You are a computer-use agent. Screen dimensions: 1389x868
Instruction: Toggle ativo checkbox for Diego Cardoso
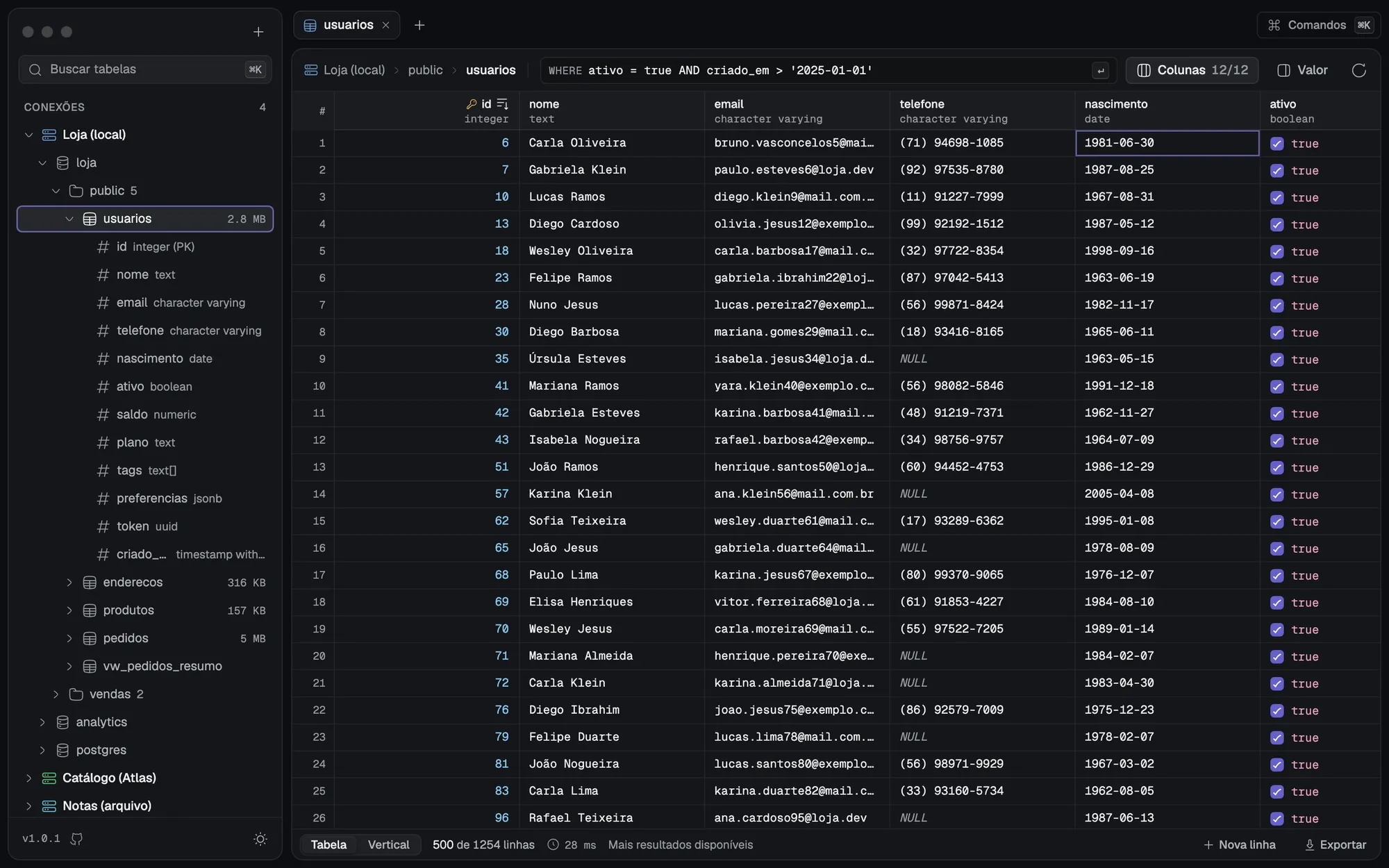coord(1276,225)
